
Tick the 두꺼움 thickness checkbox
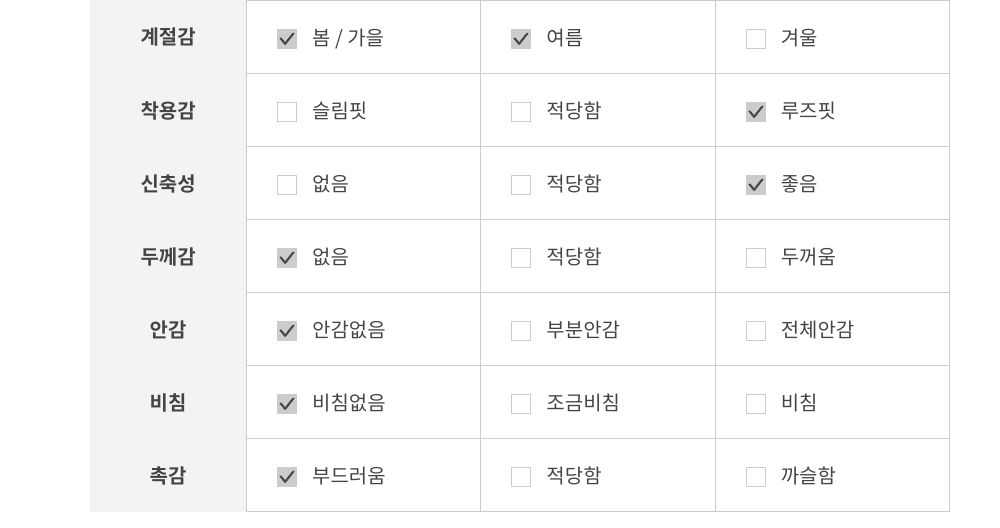click(756, 258)
